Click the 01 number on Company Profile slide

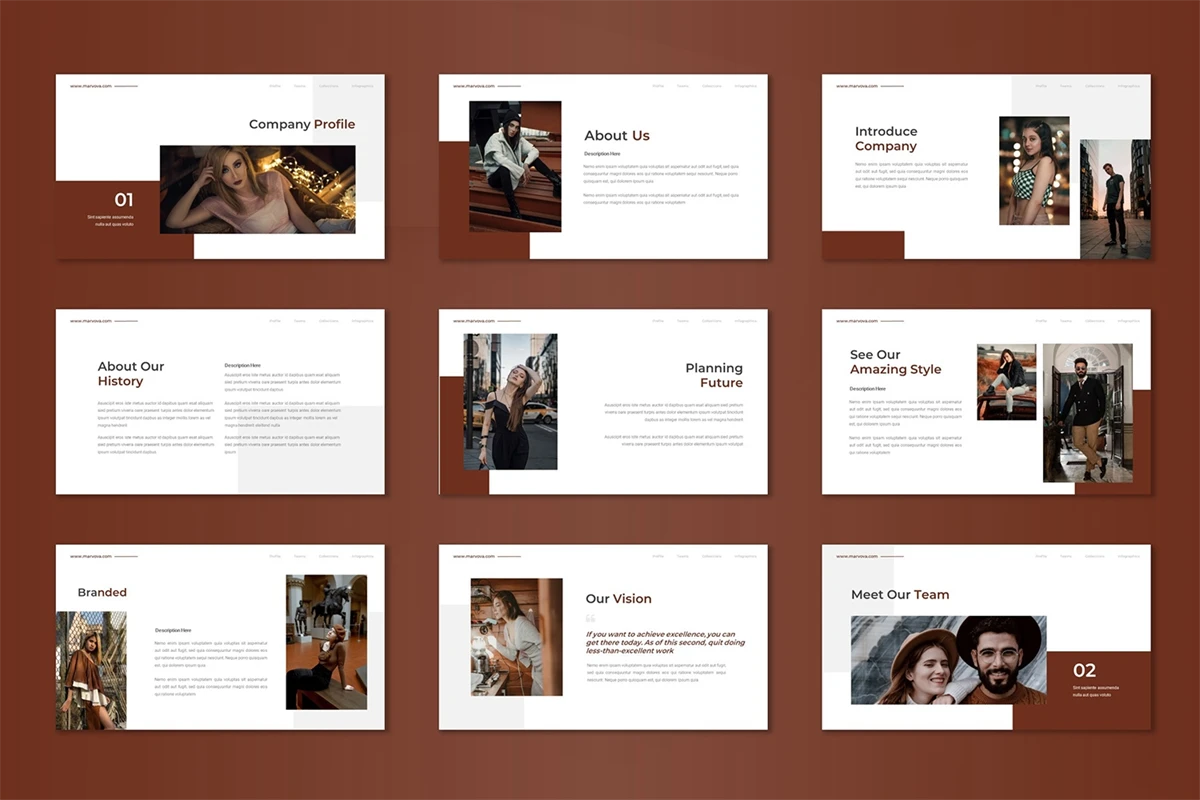(124, 200)
